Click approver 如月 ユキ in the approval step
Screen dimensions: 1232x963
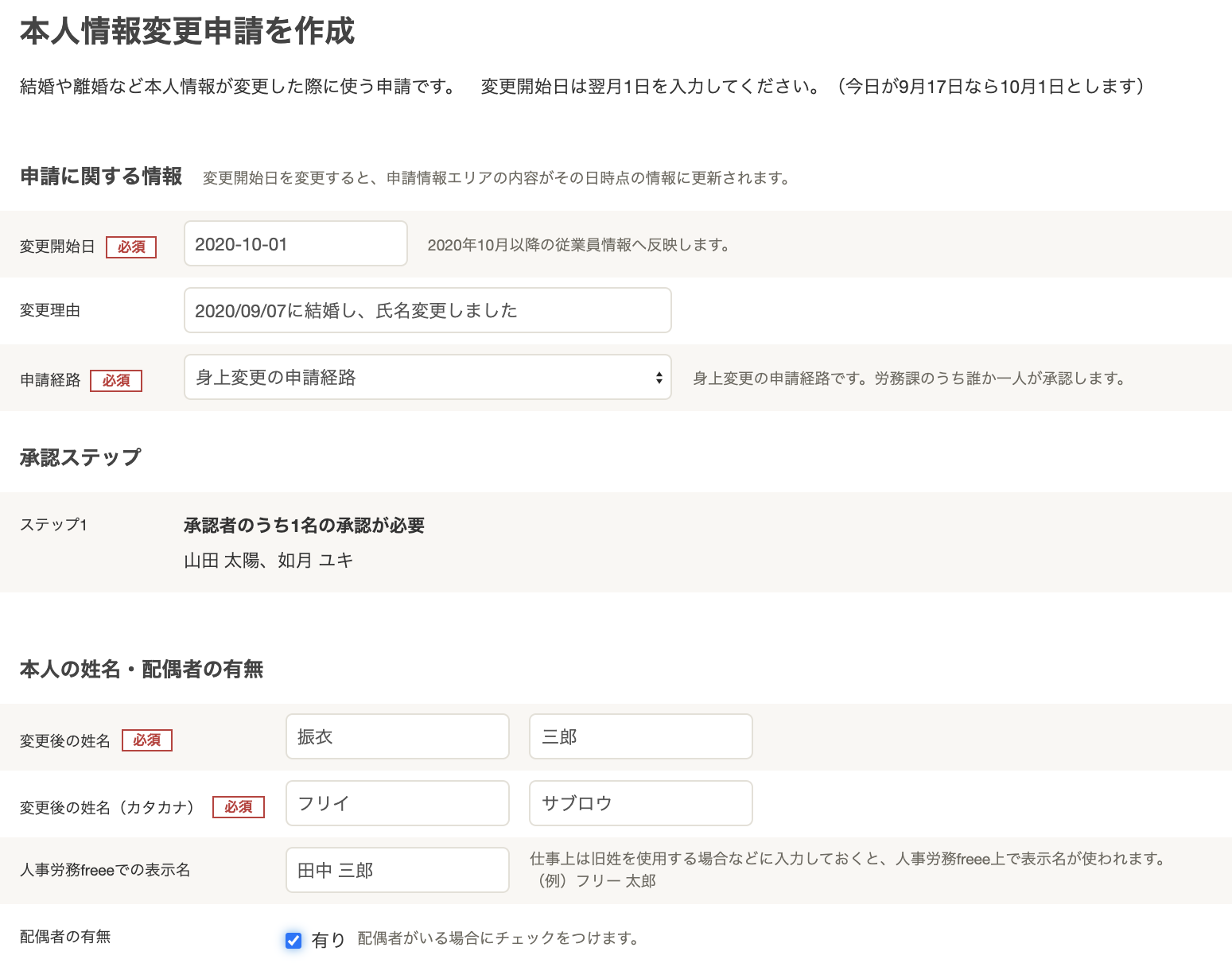click(319, 560)
